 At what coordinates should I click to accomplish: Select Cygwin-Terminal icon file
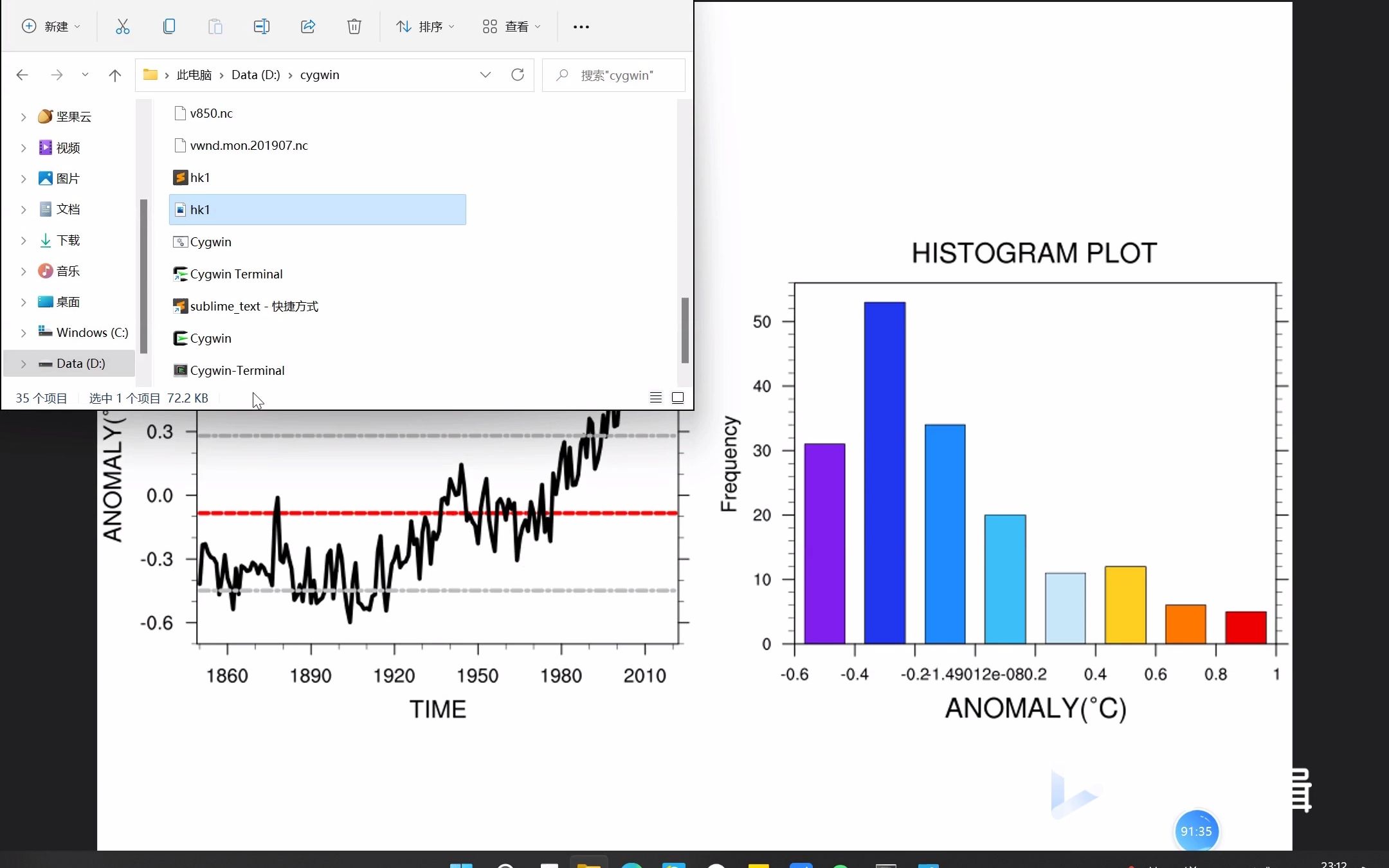229,370
